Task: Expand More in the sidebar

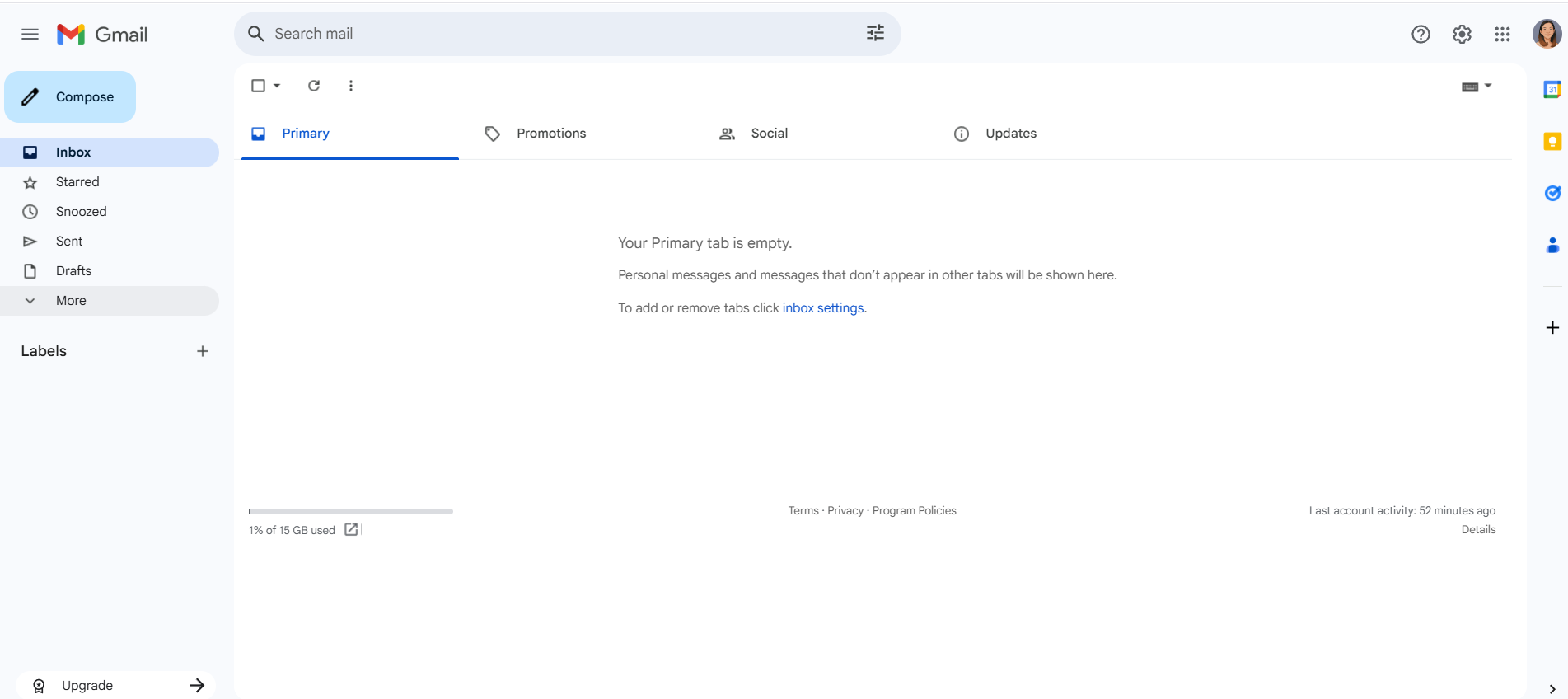Action: (71, 301)
